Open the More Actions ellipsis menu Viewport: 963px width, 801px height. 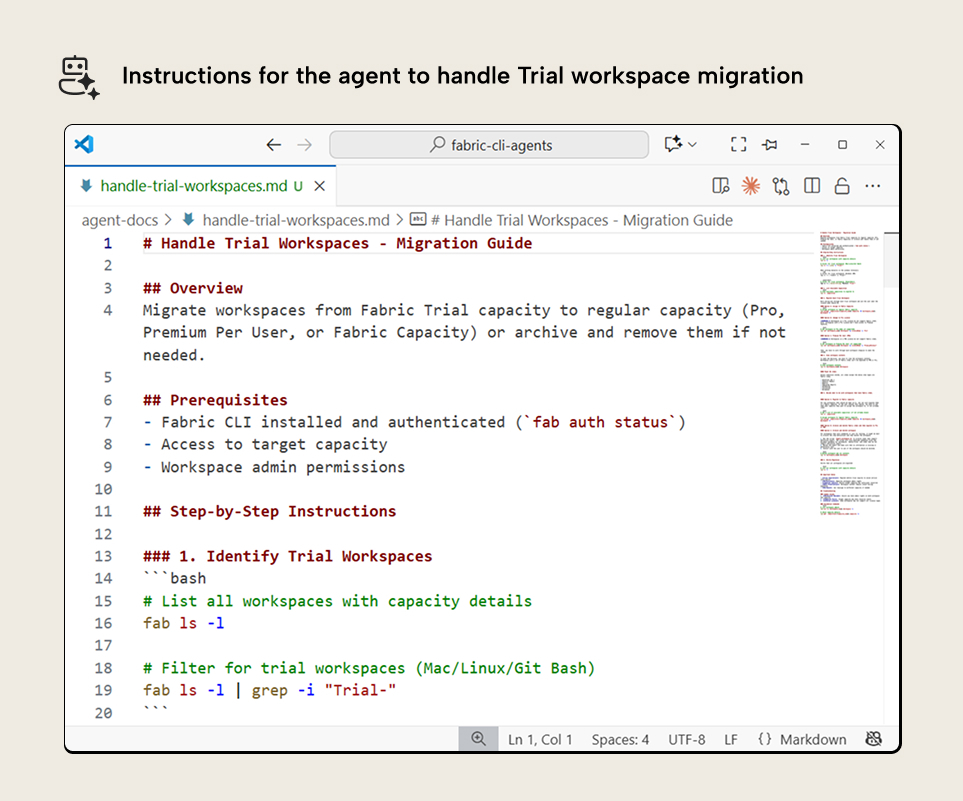(x=873, y=186)
